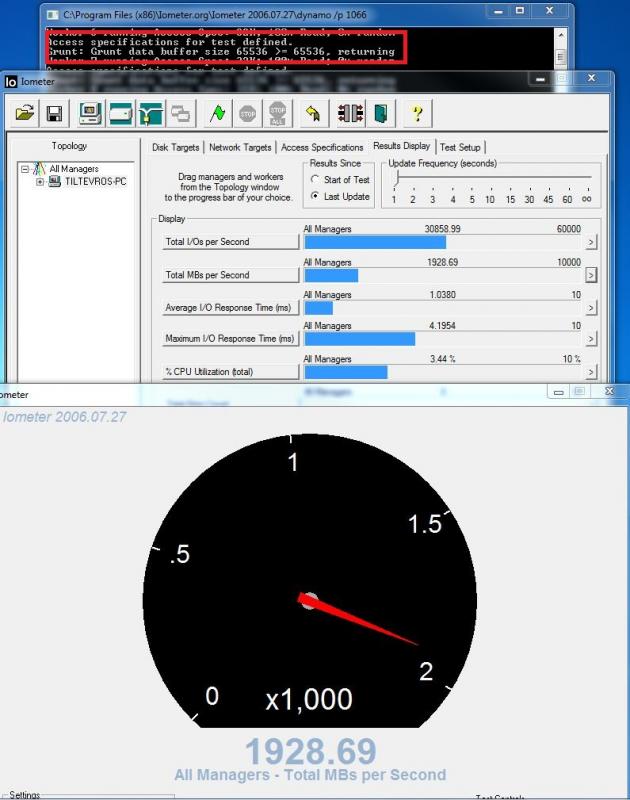The width and height of the screenshot is (630, 800).
Task: Click the Total I/Os per Second button
Action: click(230, 242)
